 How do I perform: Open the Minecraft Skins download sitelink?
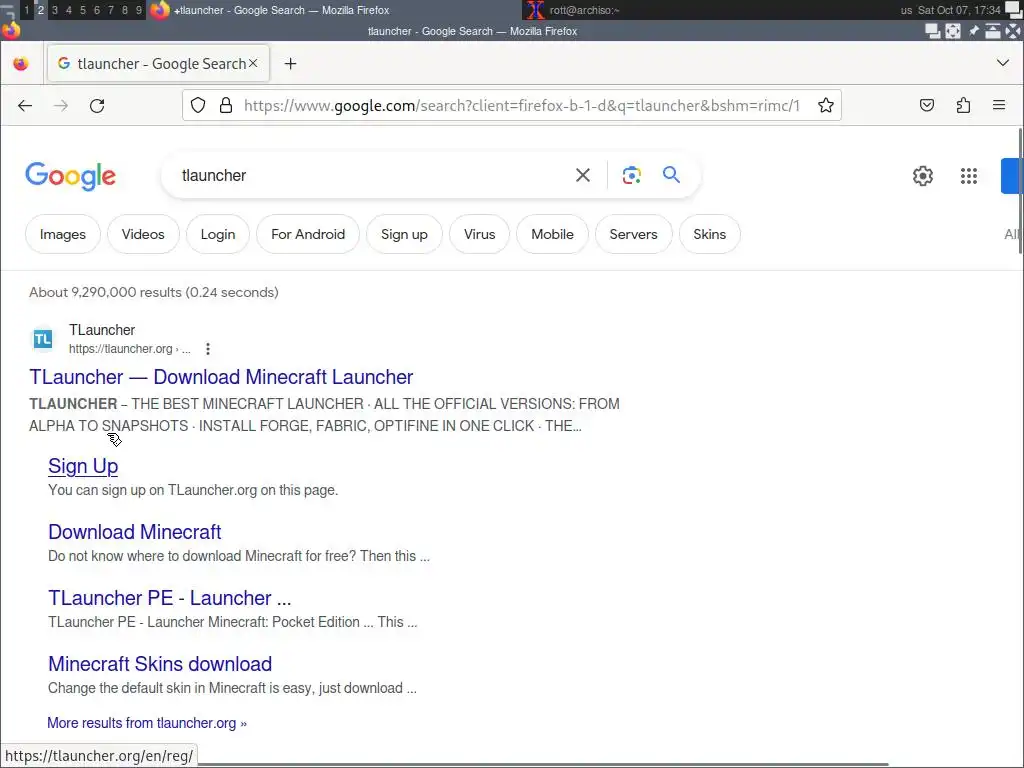pyautogui.click(x=160, y=664)
